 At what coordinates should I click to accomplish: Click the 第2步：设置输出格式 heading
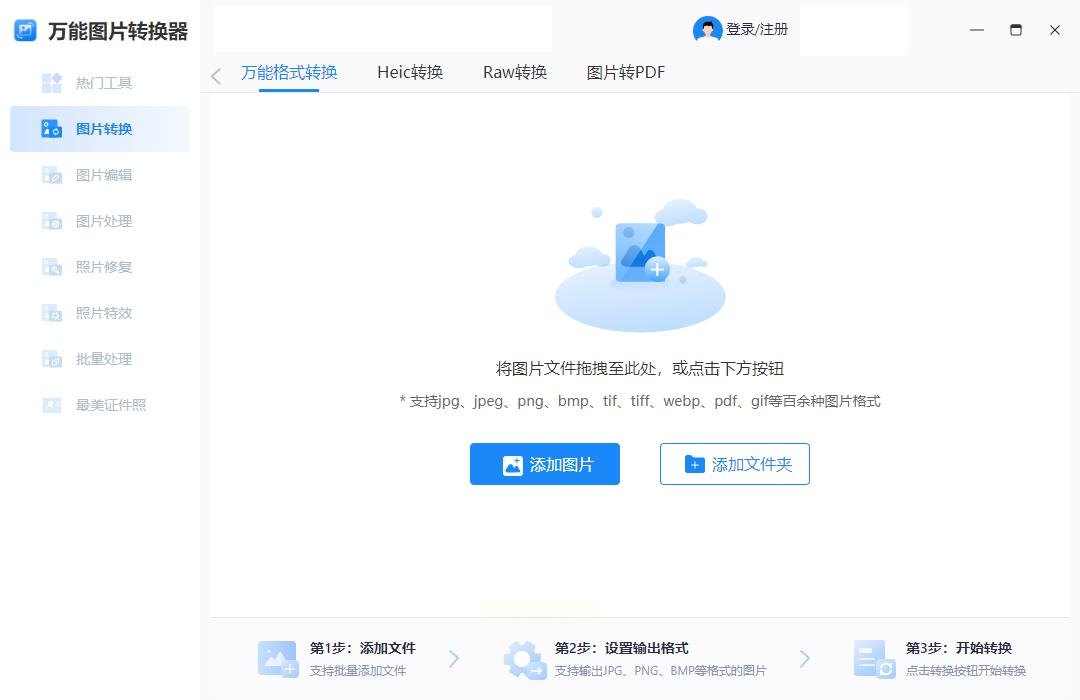coord(621,648)
